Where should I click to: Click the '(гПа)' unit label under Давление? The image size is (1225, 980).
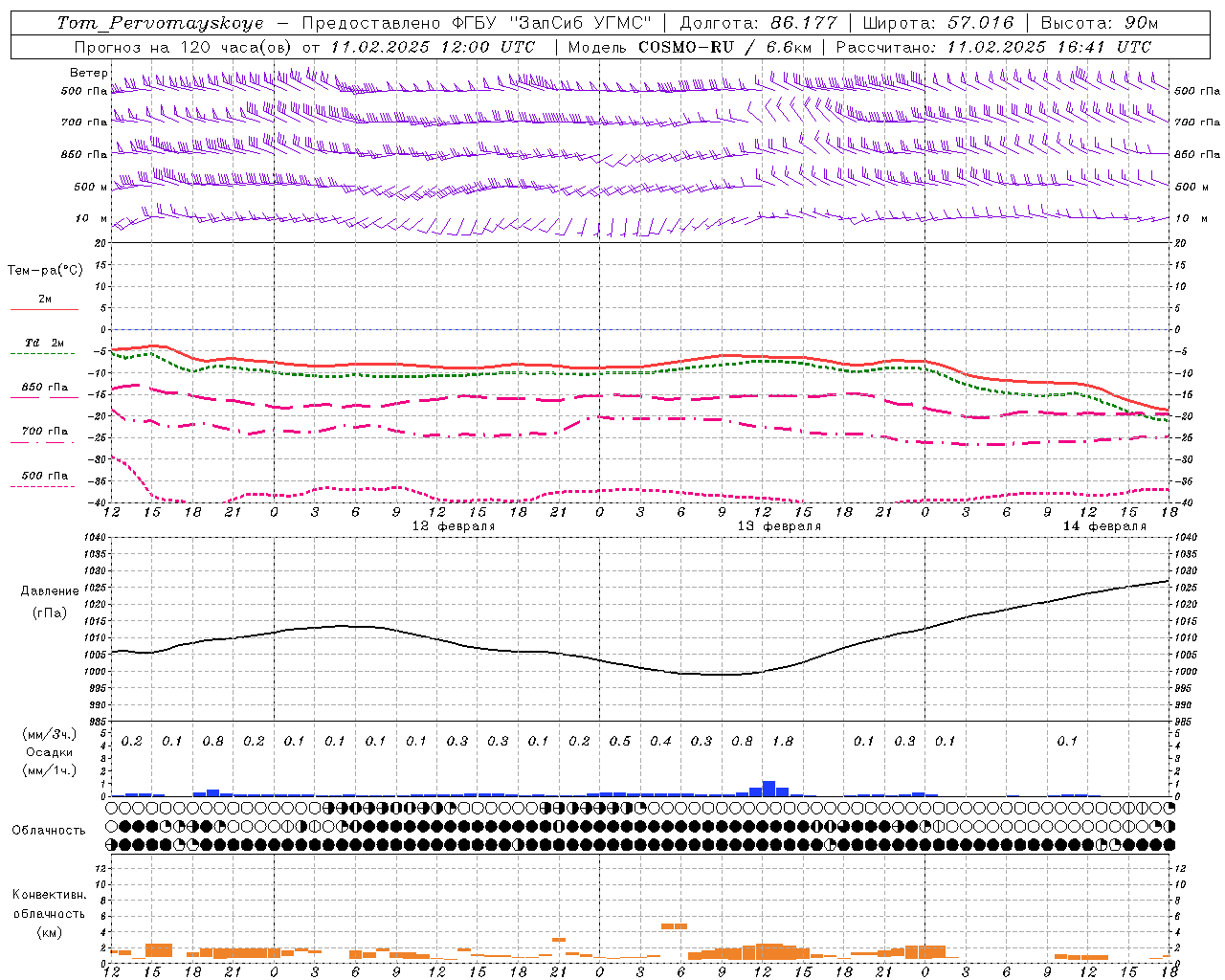pos(50,612)
